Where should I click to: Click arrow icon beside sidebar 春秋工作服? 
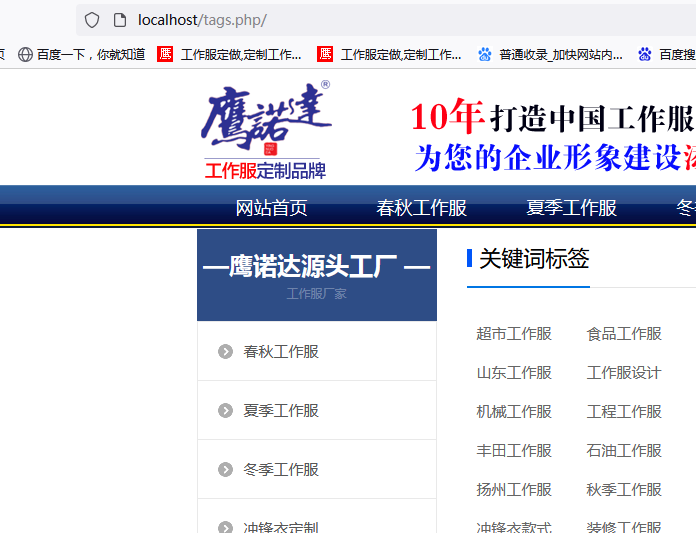(x=225, y=351)
